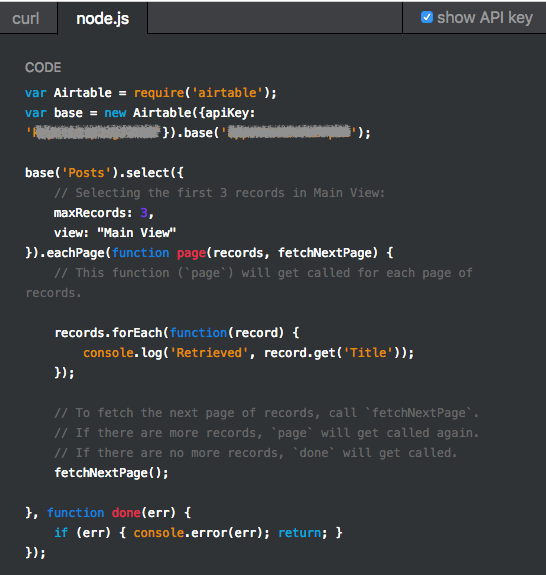Click the console.error(err); return line
The image size is (546, 575).
(198, 533)
